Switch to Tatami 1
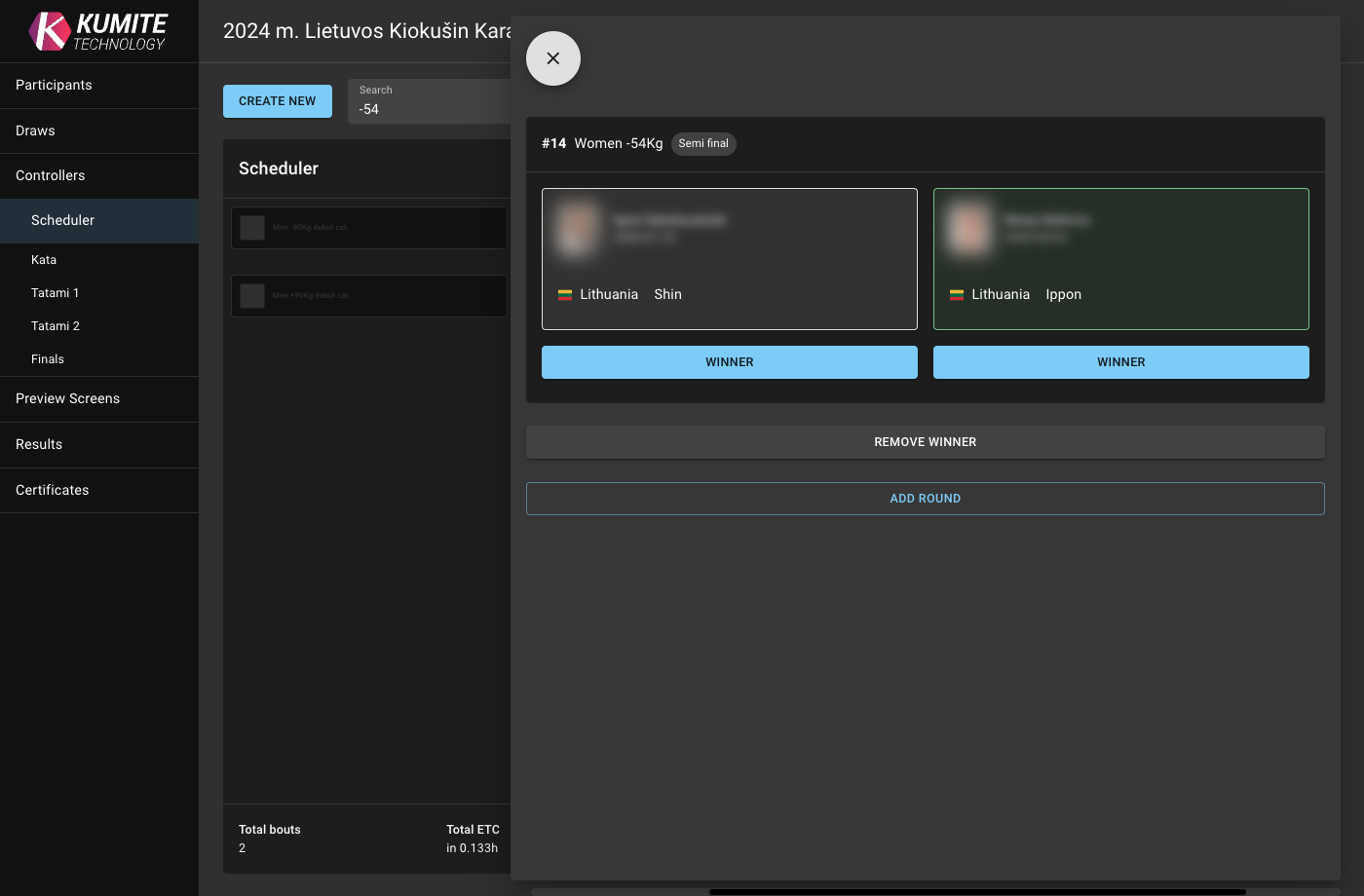The height and width of the screenshot is (896, 1364). 54,292
